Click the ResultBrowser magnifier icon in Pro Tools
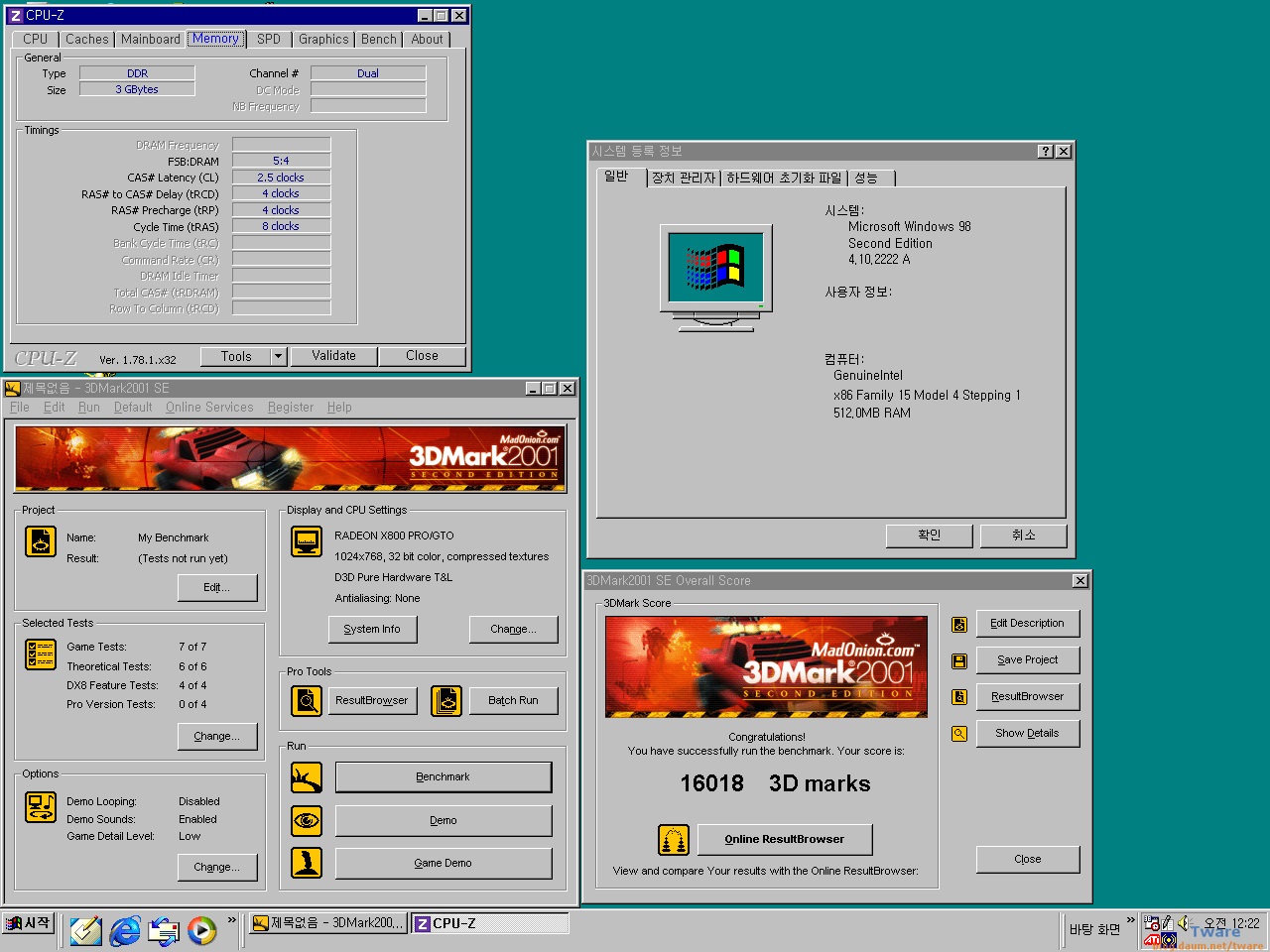 click(x=307, y=701)
